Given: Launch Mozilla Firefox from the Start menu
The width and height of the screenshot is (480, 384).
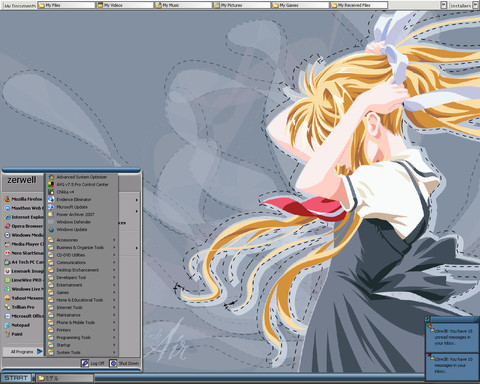Looking at the screenshot, I should [23, 199].
